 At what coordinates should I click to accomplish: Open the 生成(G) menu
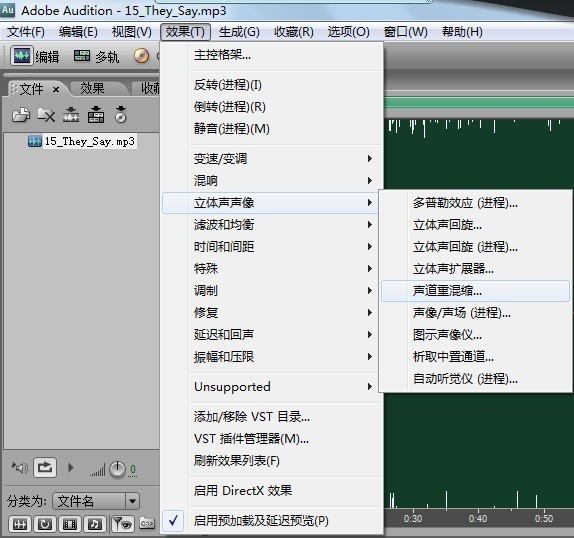click(x=239, y=32)
